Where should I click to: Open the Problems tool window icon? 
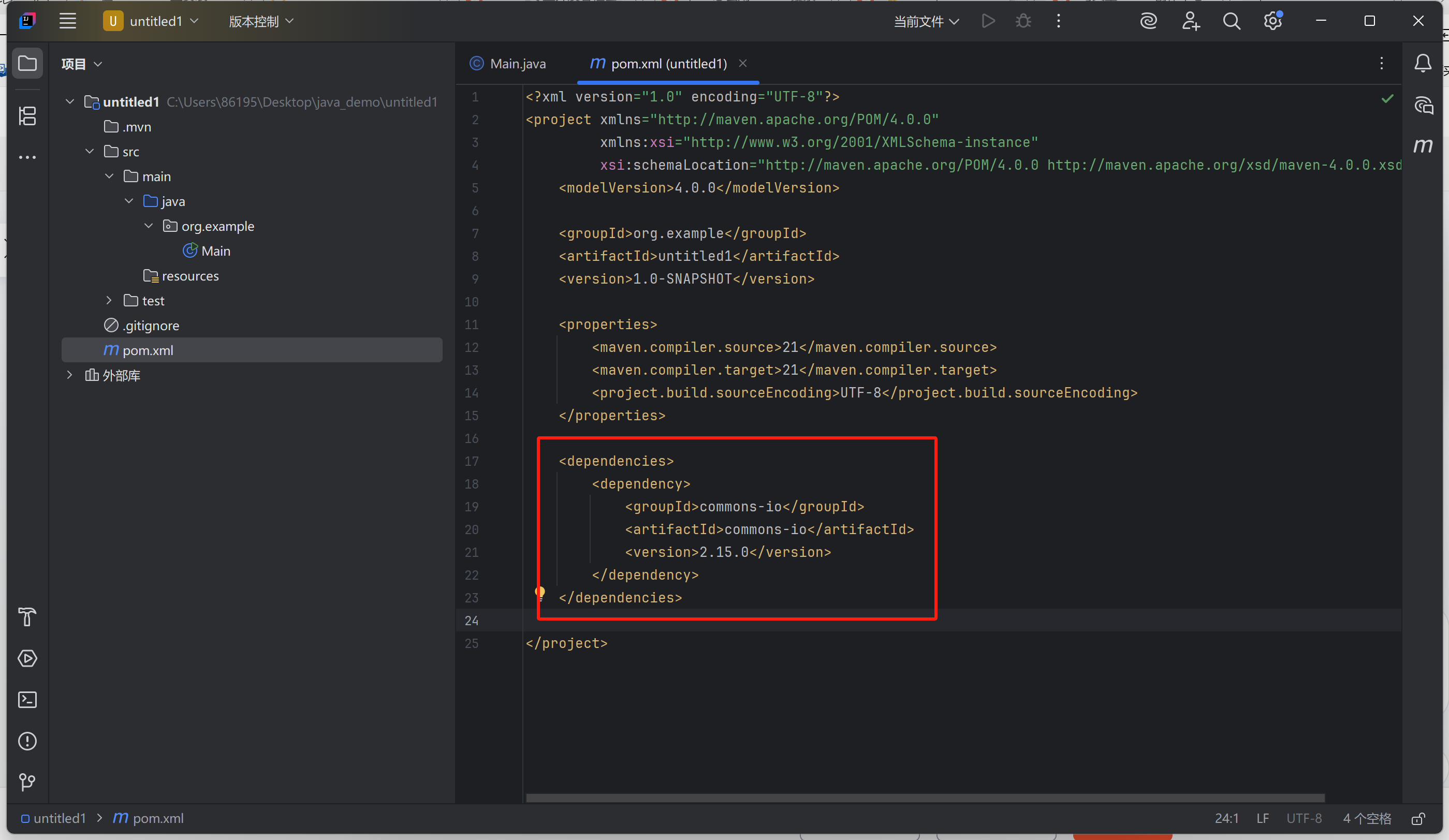coord(27,741)
